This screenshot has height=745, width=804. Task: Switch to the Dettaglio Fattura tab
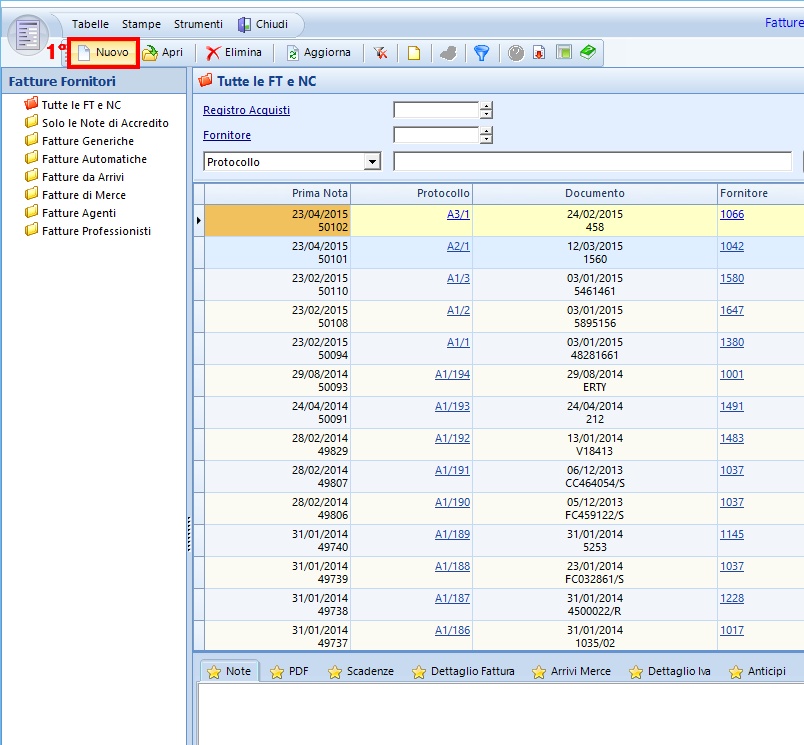pos(462,672)
